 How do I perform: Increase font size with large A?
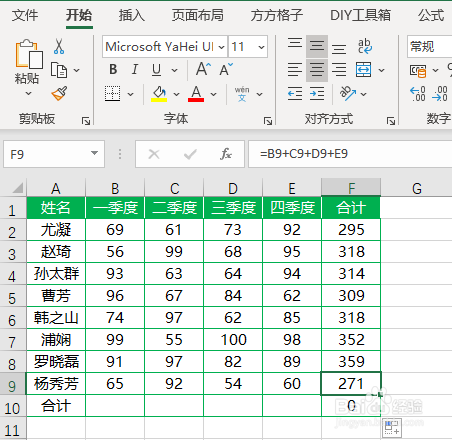pyautogui.click(x=203, y=69)
